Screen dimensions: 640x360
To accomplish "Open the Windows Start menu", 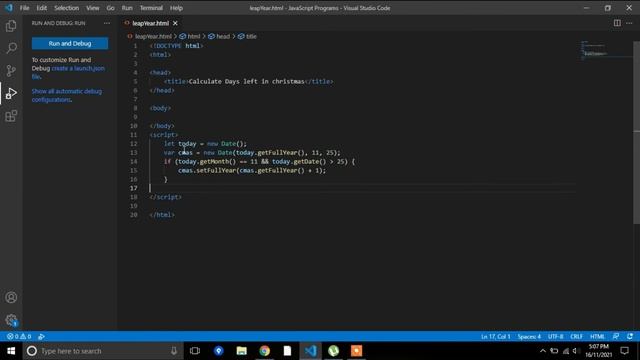I will [11, 351].
